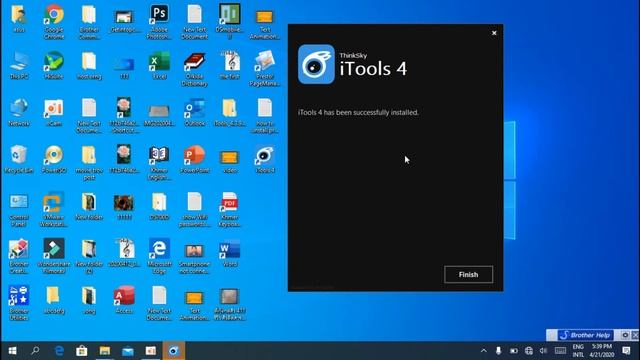Select This PC desktop icon
The image size is (640, 360).
tap(19, 65)
